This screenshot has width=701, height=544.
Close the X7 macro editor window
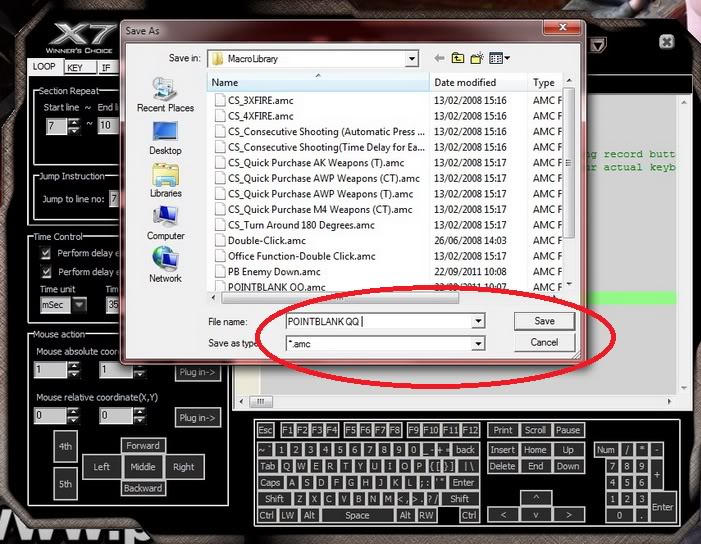tap(666, 42)
